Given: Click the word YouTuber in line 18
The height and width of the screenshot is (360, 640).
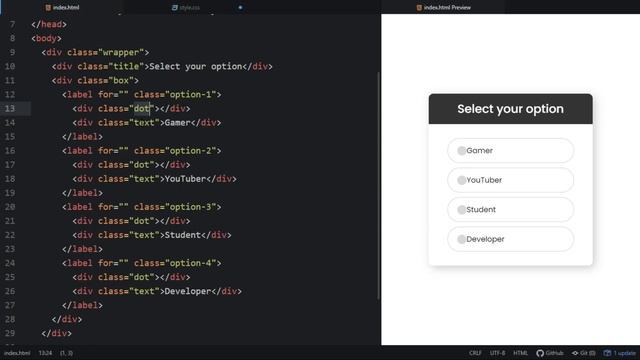Looking at the screenshot, I should point(185,179).
